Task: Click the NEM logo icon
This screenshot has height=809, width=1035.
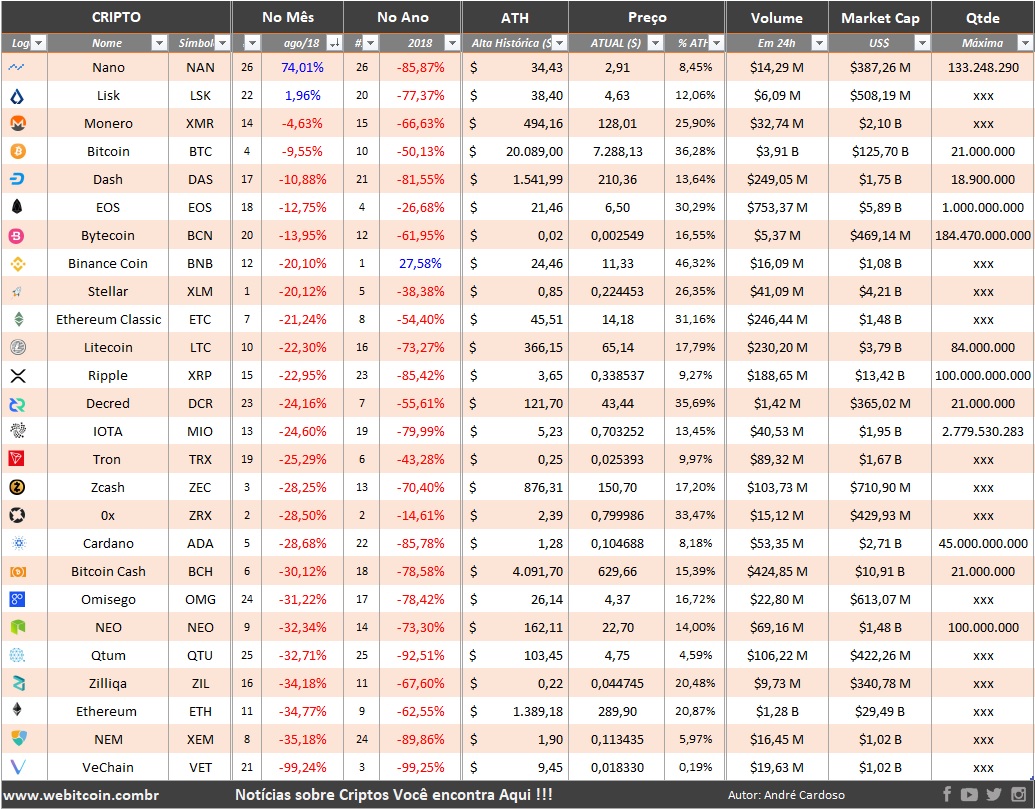Action: 18,738
